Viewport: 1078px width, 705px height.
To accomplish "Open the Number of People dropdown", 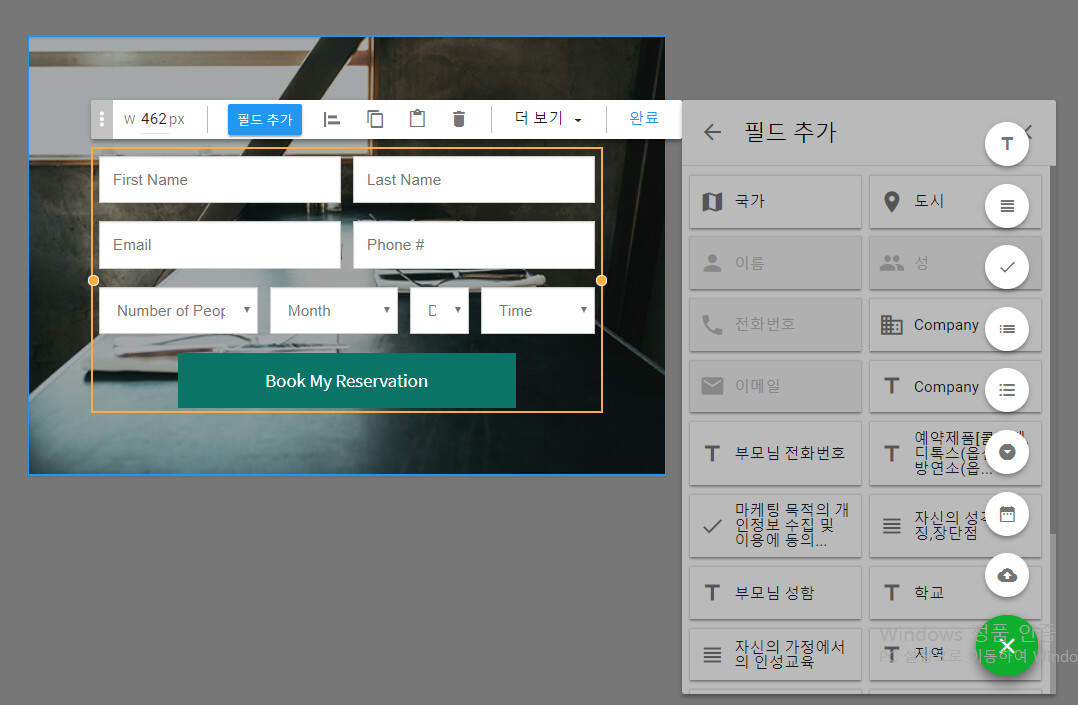I will (178, 311).
